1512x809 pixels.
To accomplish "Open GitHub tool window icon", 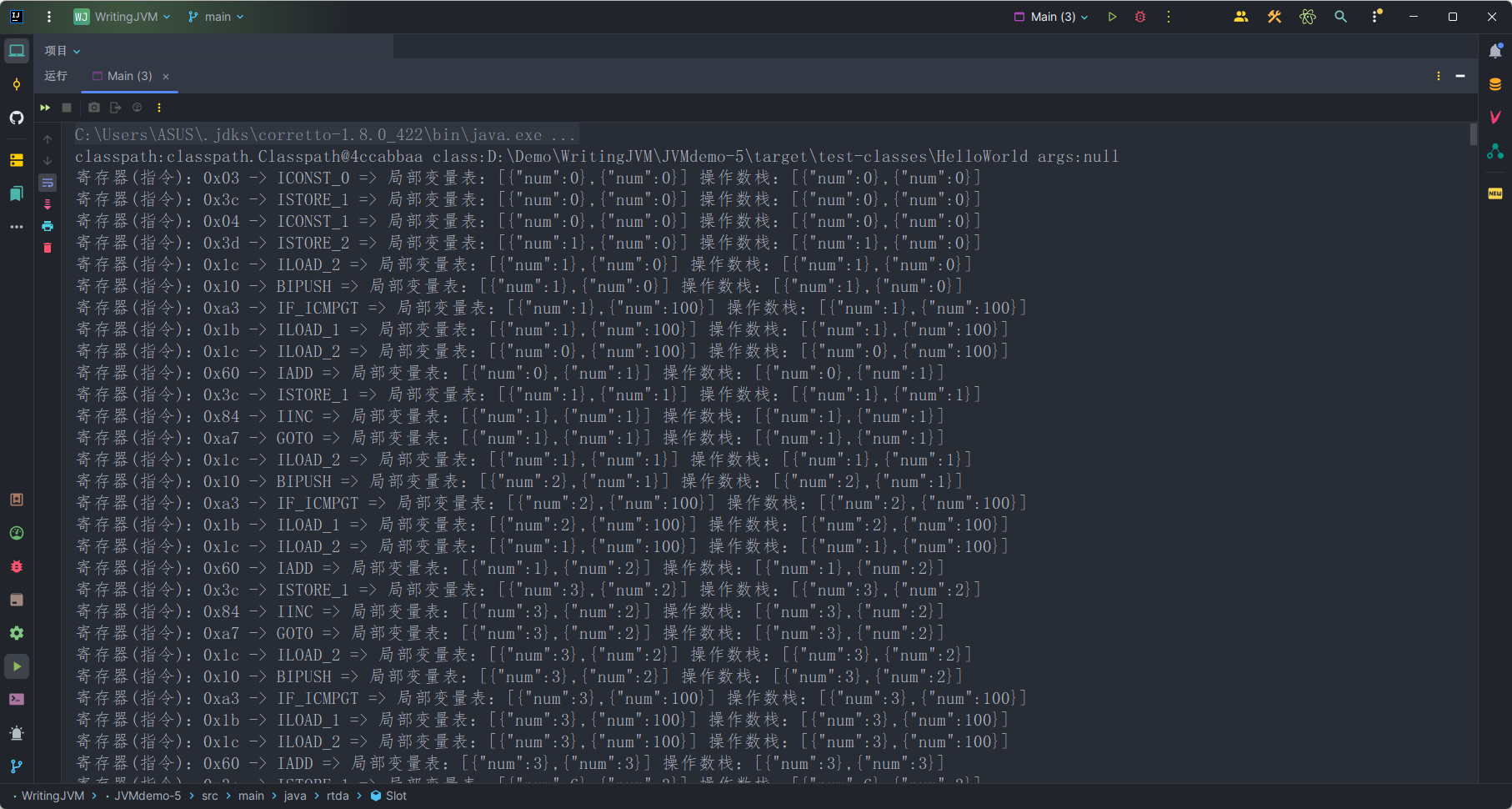I will tap(17, 118).
